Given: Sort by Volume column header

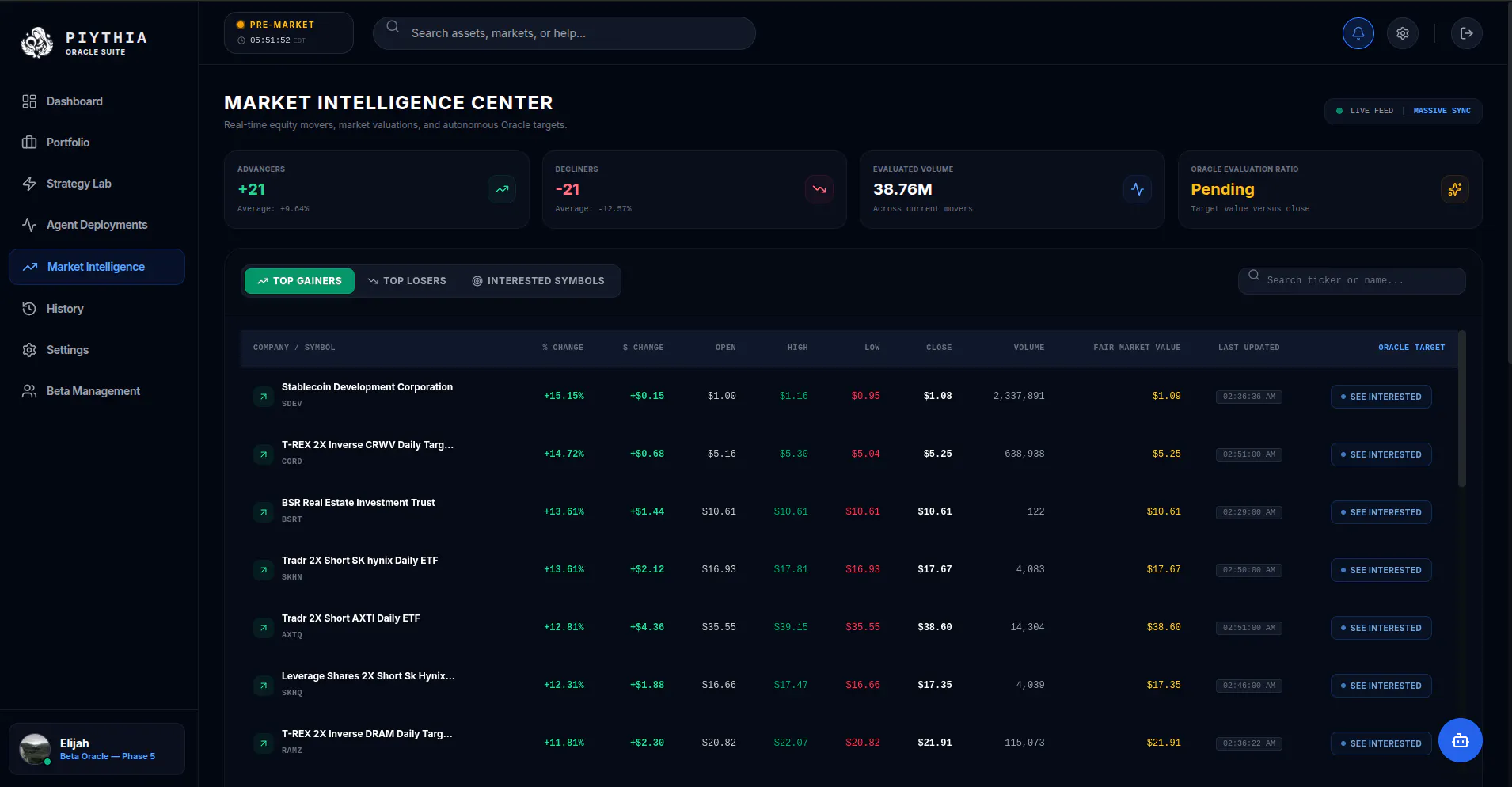Looking at the screenshot, I should click(1028, 348).
